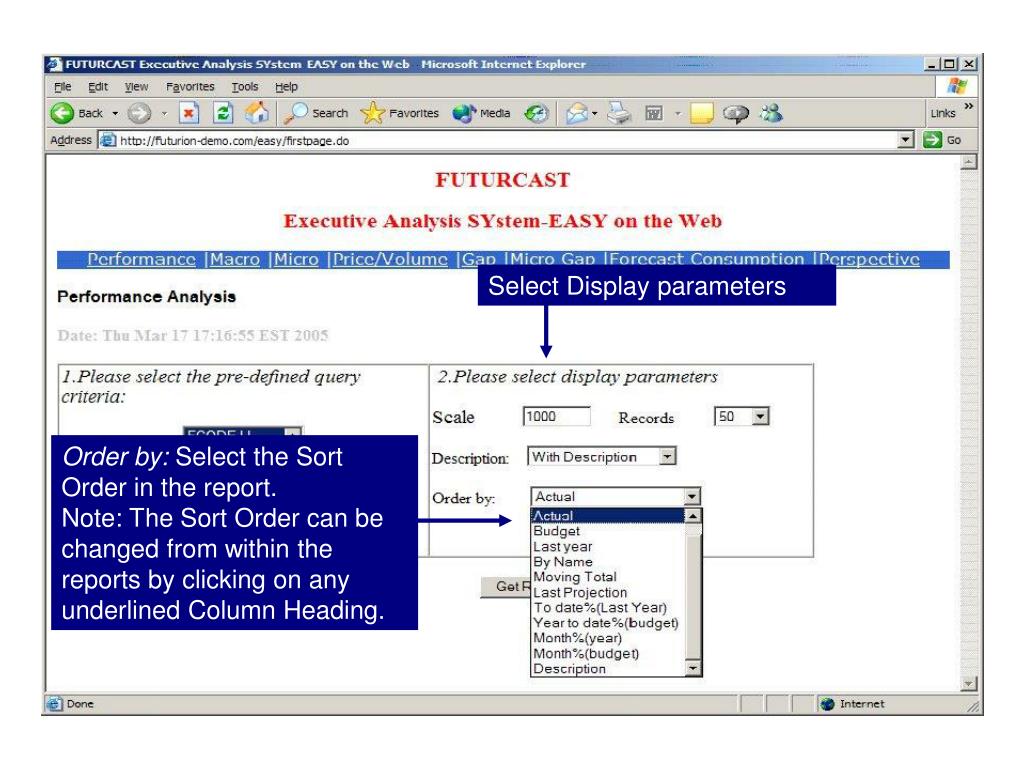Open the History icon

tap(536, 113)
